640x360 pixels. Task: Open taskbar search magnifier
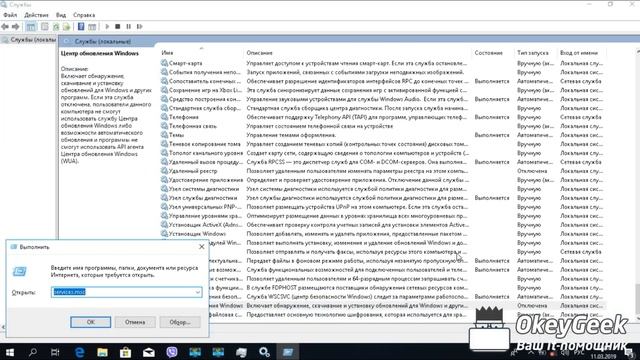(33, 352)
